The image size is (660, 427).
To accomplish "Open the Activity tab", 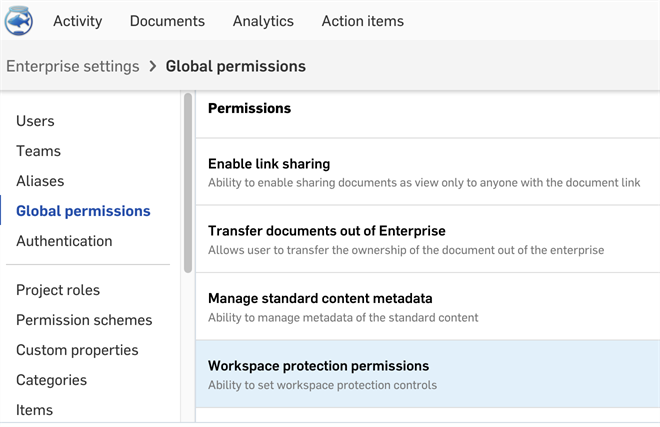I will [77, 21].
